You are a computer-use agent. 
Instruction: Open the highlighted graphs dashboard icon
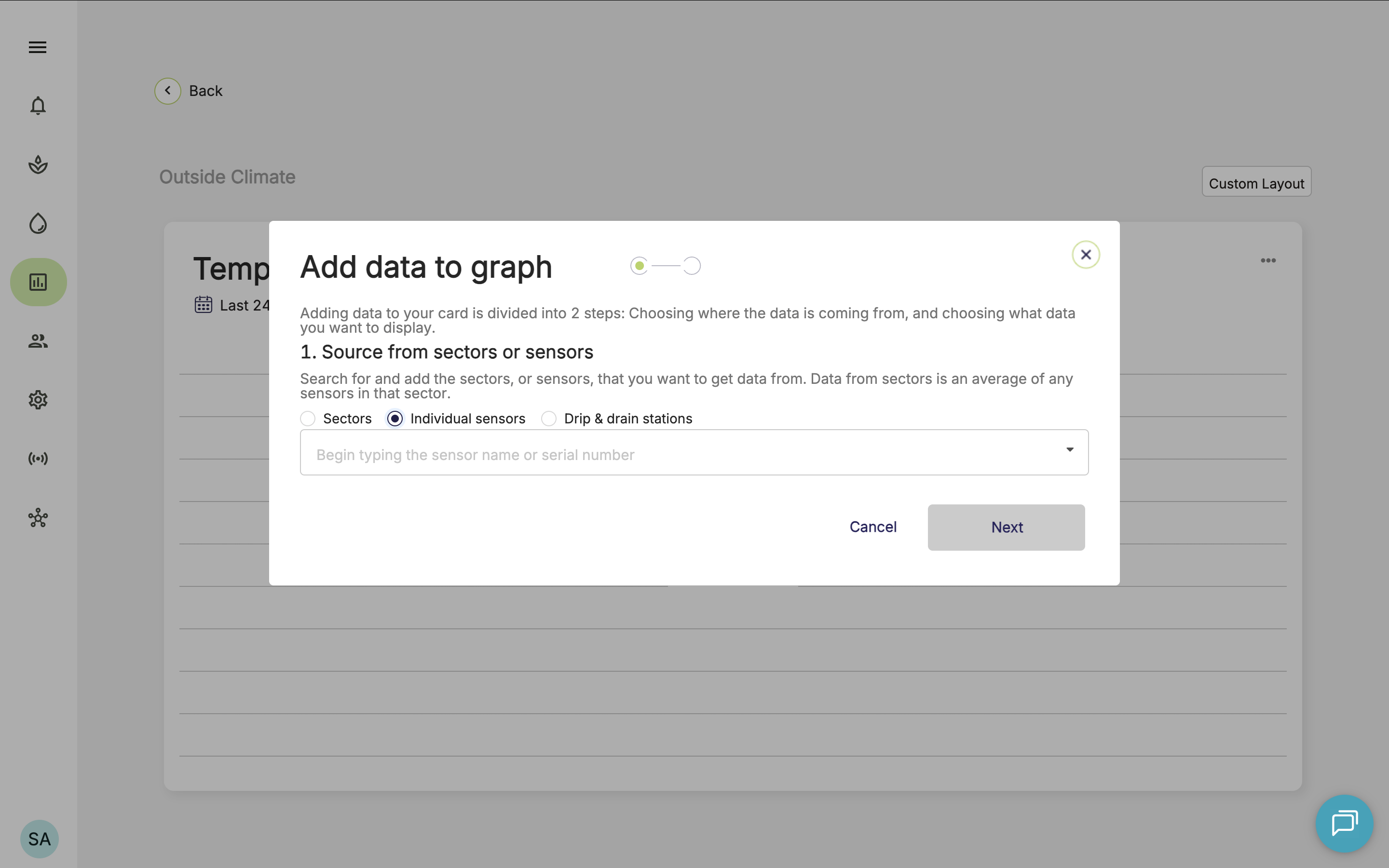[x=39, y=282]
